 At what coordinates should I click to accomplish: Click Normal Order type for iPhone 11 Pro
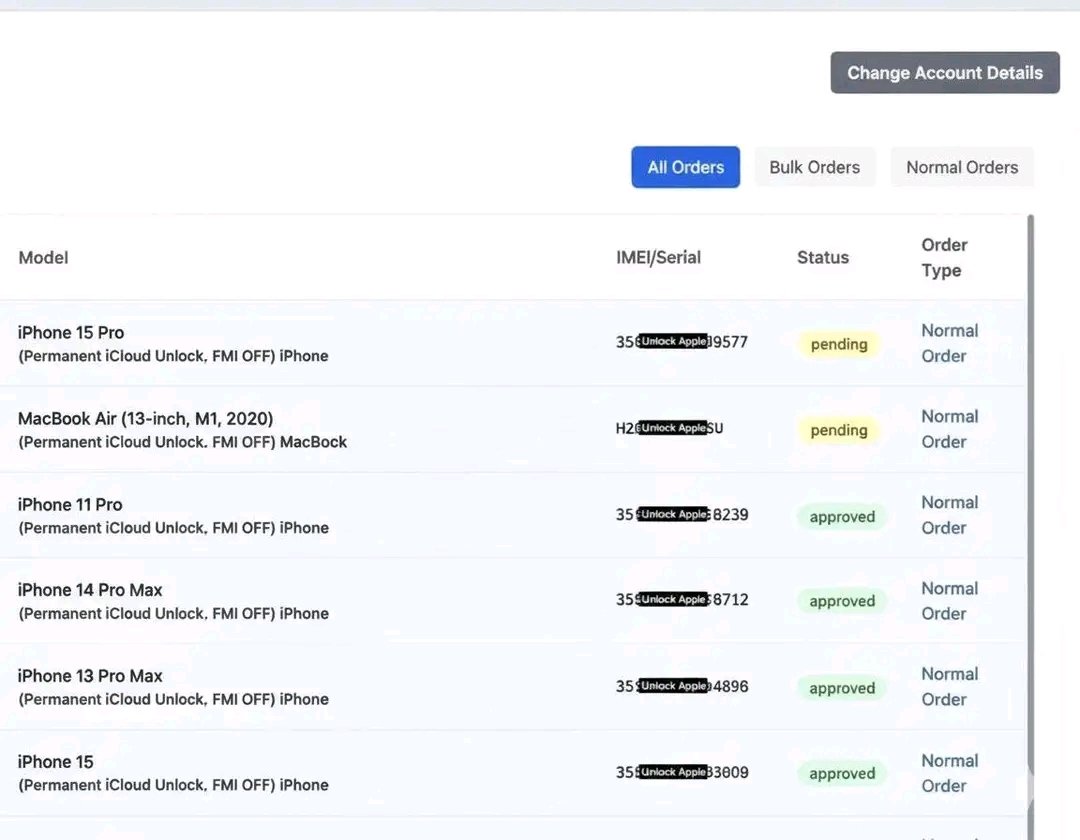tap(949, 515)
